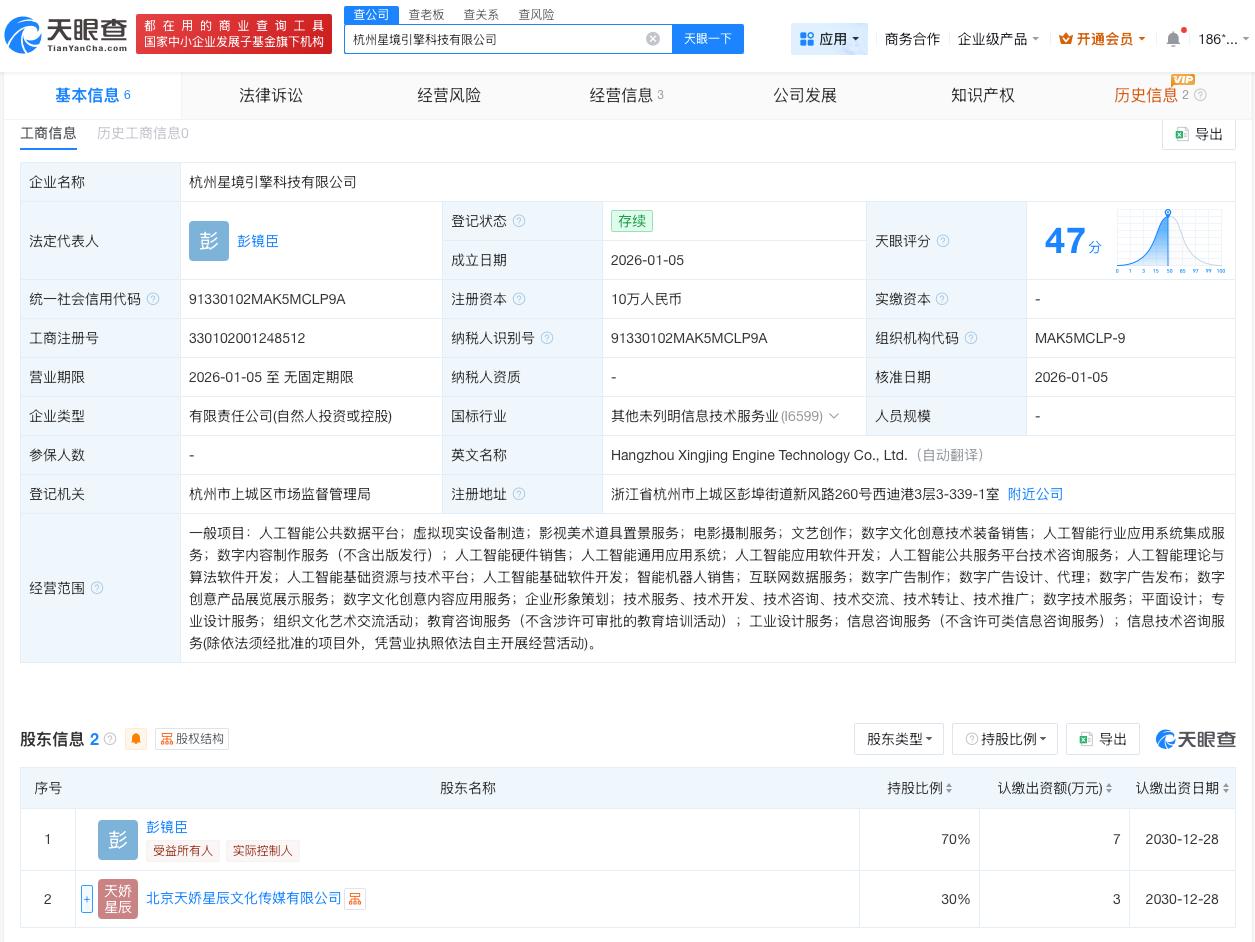The height and width of the screenshot is (942, 1255).
Task: Switch to the 查老板 search tab
Action: (426, 14)
